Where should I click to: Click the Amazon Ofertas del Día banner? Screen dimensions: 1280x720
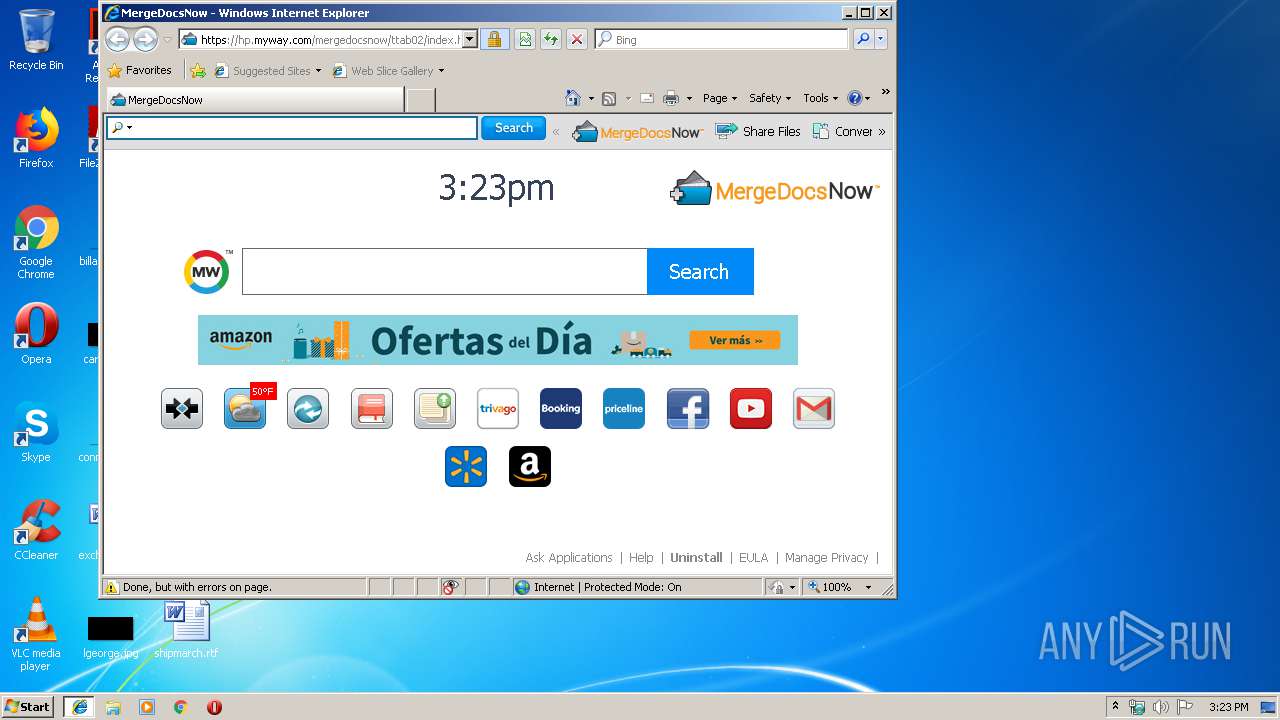click(498, 340)
